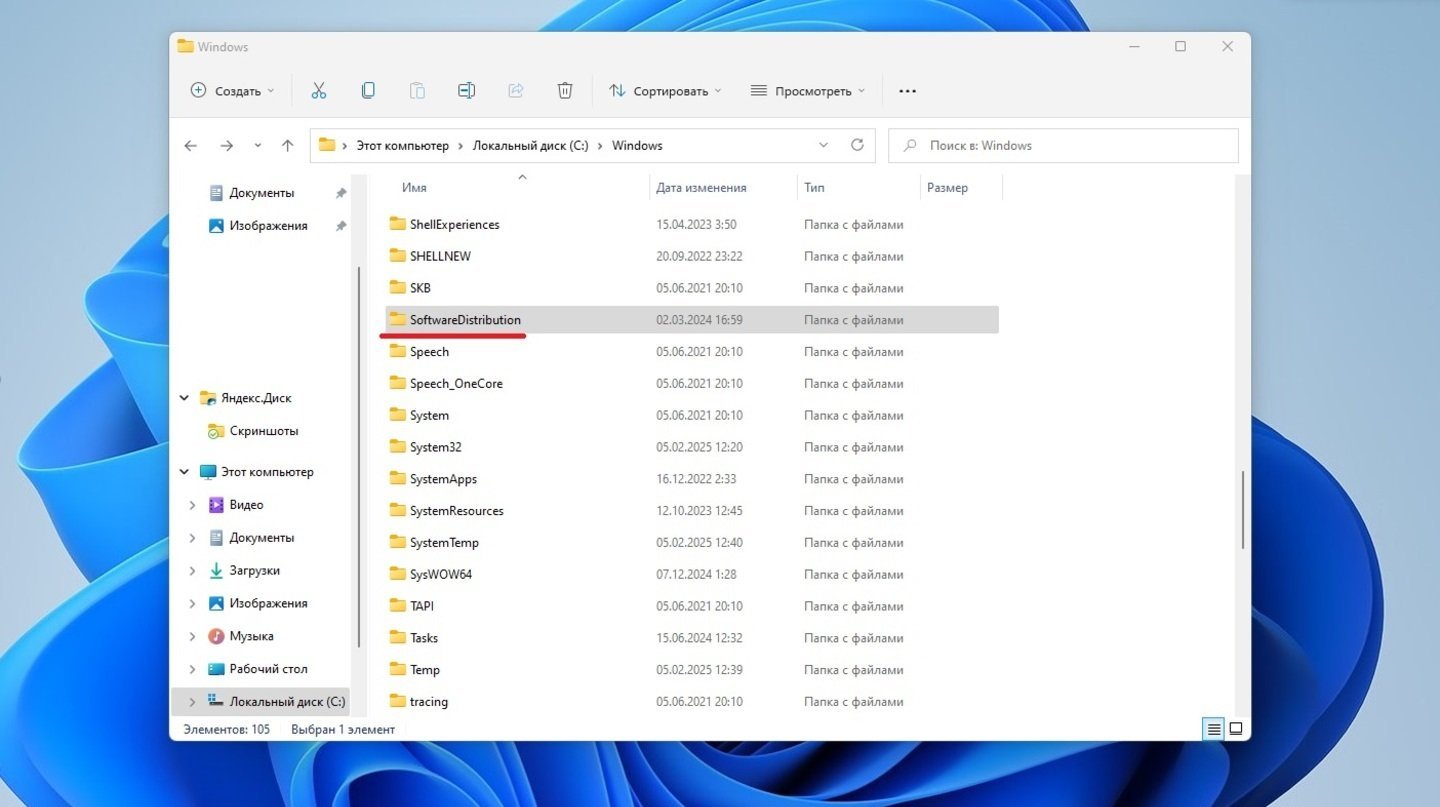This screenshot has height=807, width=1440.
Task: Select the ShellExperiences folder row
Action: 692,225
